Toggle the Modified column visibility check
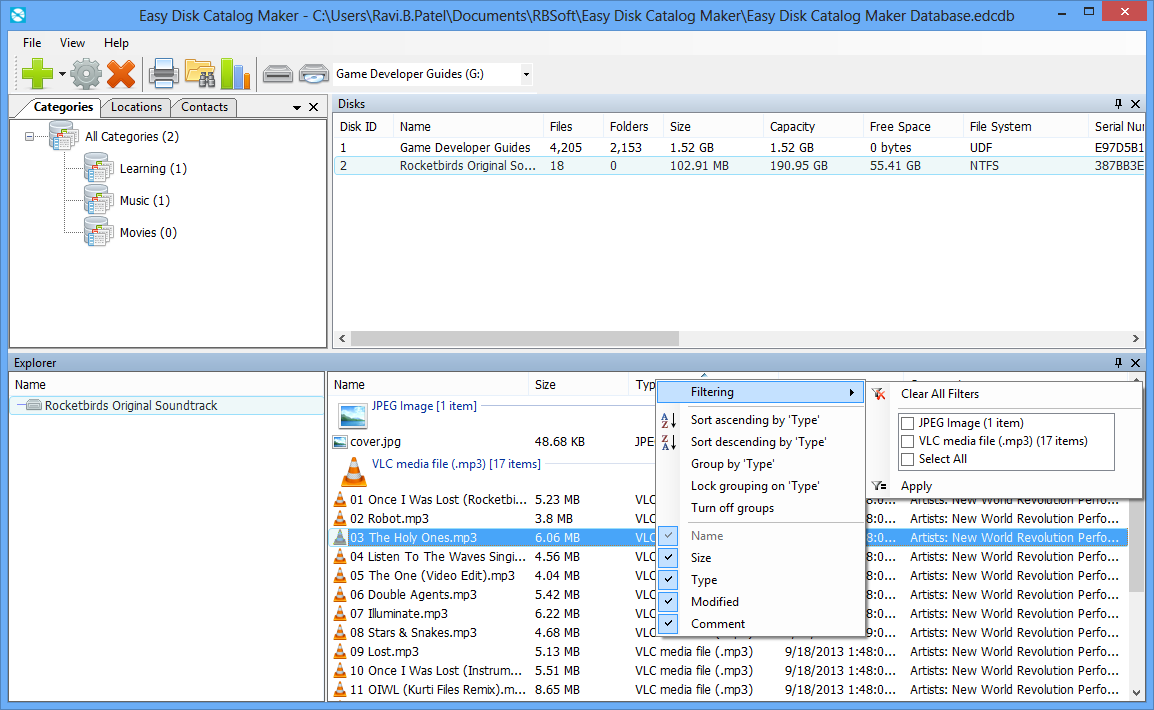 click(x=668, y=602)
